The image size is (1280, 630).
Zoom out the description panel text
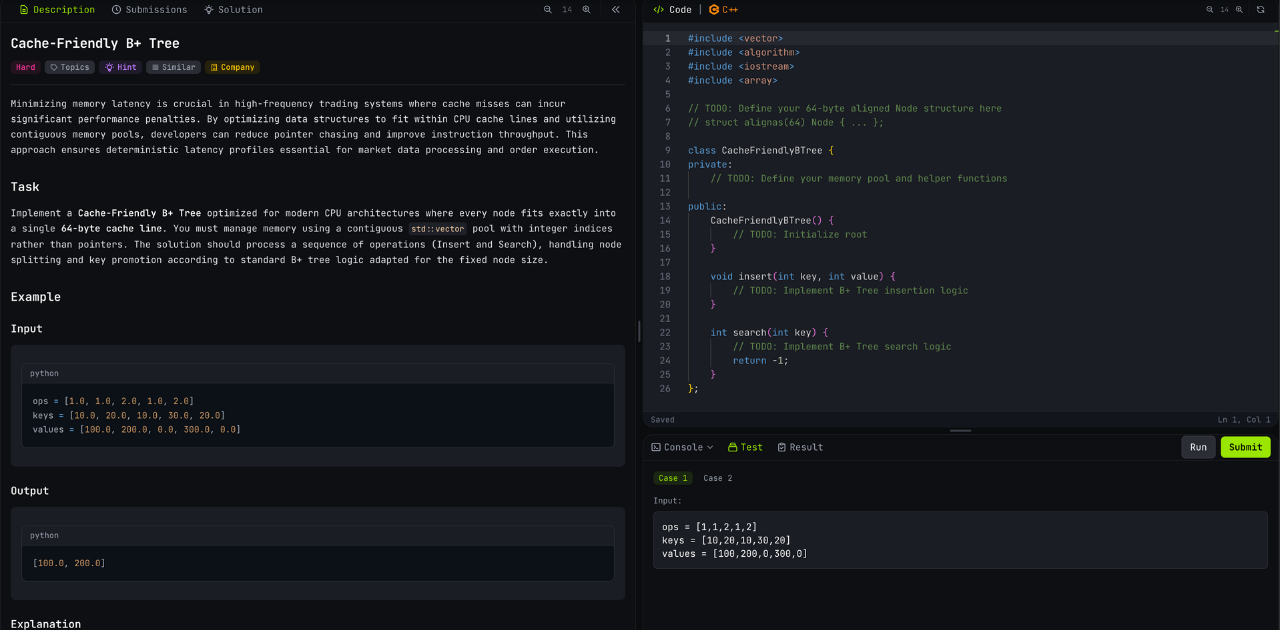click(x=547, y=10)
